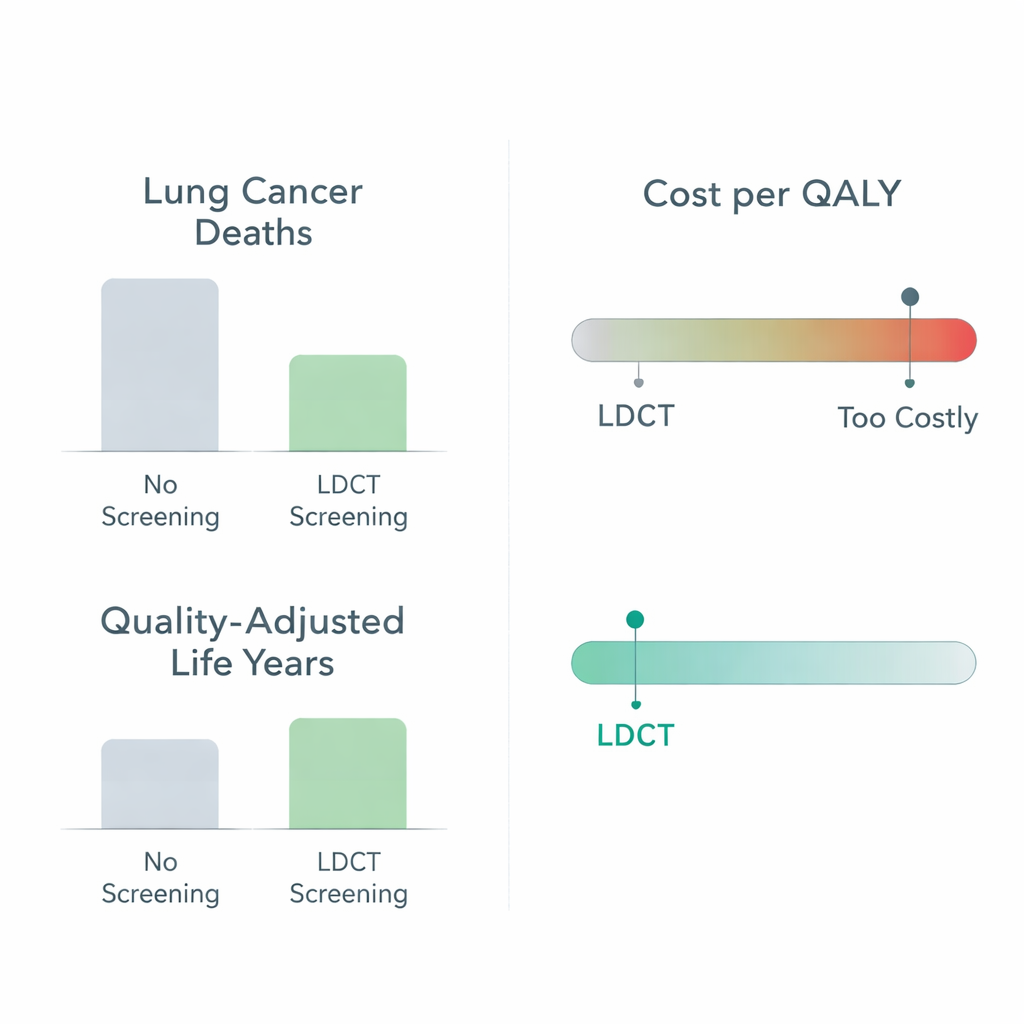This screenshot has height=1024, width=1024.
Task: Click the gray LDCT label under the cost bar
Action: [x=636, y=415]
